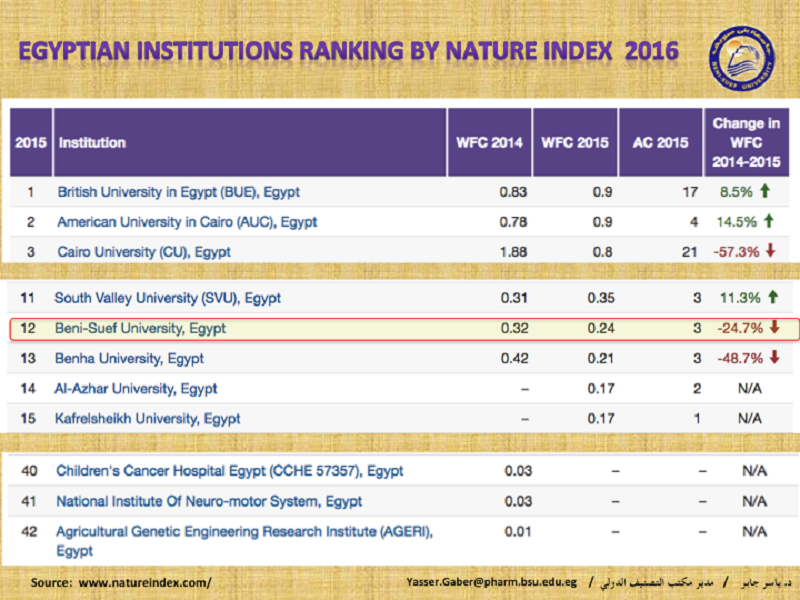The height and width of the screenshot is (600, 800).
Task: Click WFC 2014 value 0.31
Action: 514,298
